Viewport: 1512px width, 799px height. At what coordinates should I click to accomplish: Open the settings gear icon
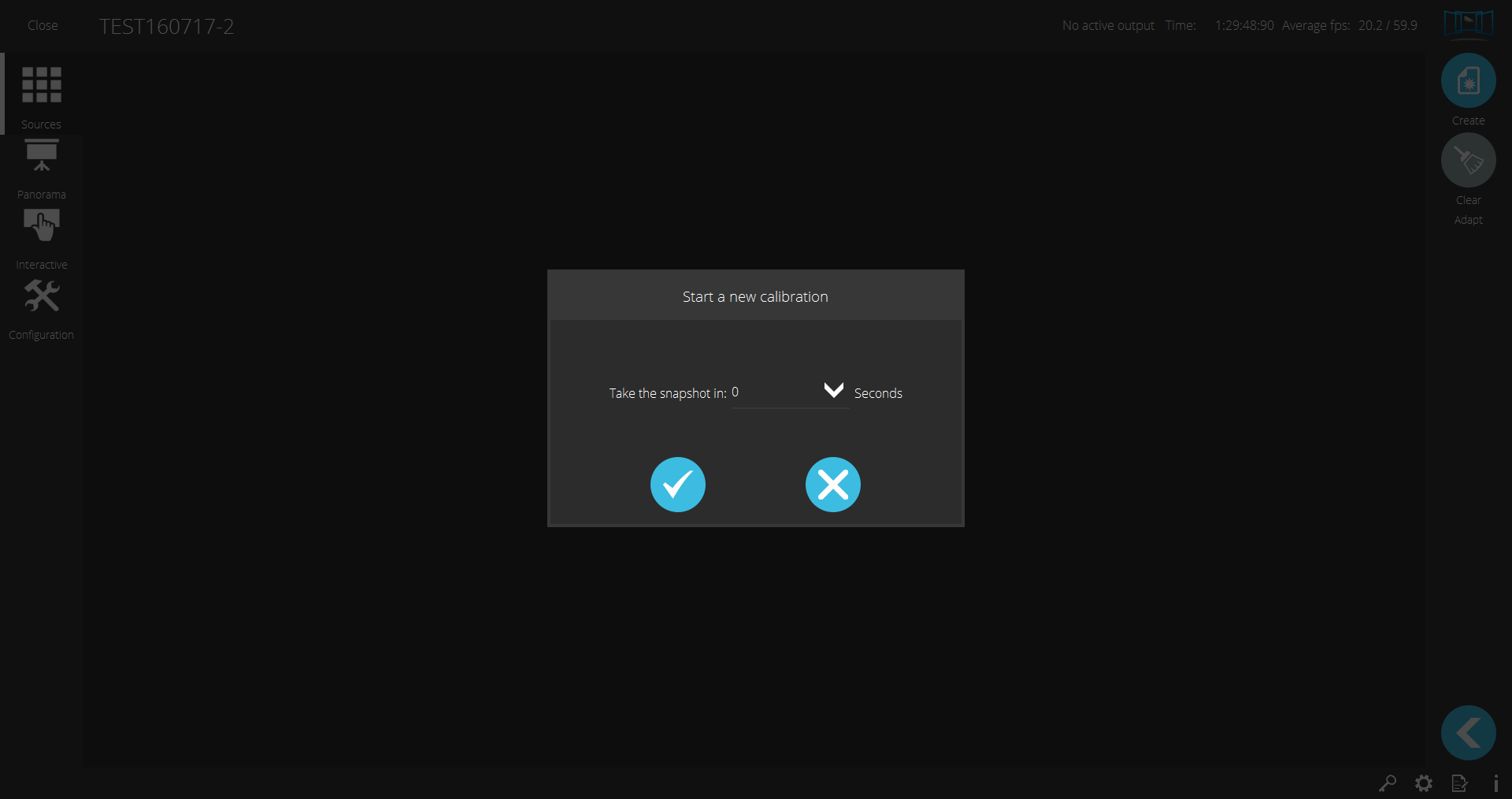pos(1424,783)
